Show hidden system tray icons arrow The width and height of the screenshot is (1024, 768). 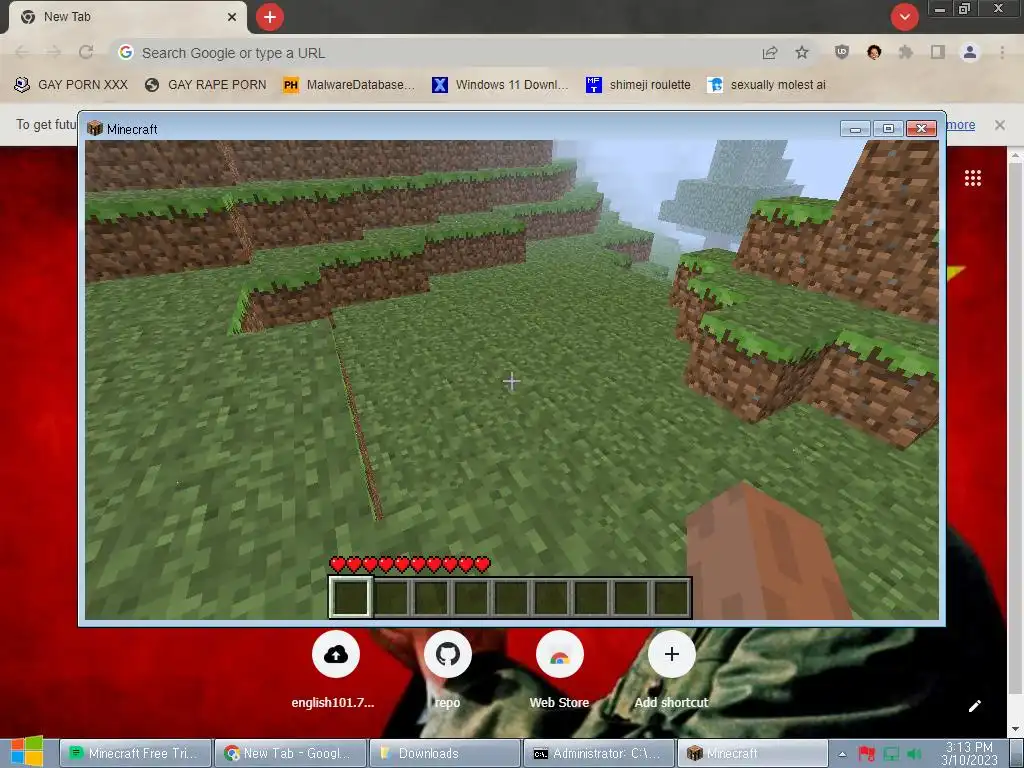(842, 754)
